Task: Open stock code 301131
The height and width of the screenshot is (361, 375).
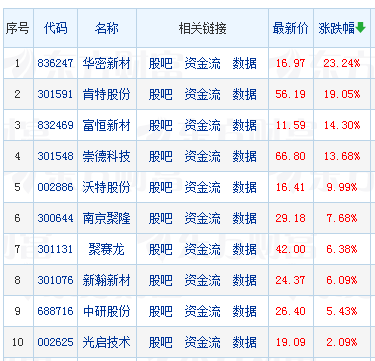Action: [55, 249]
